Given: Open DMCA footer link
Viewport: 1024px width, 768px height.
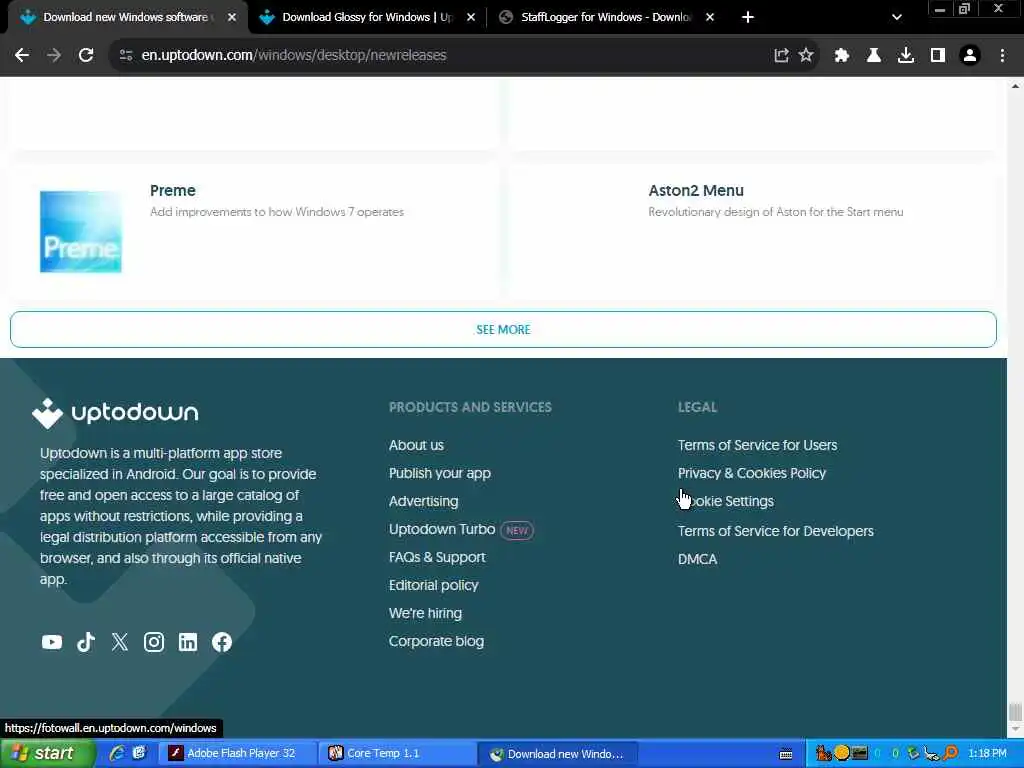Looking at the screenshot, I should point(697,560).
